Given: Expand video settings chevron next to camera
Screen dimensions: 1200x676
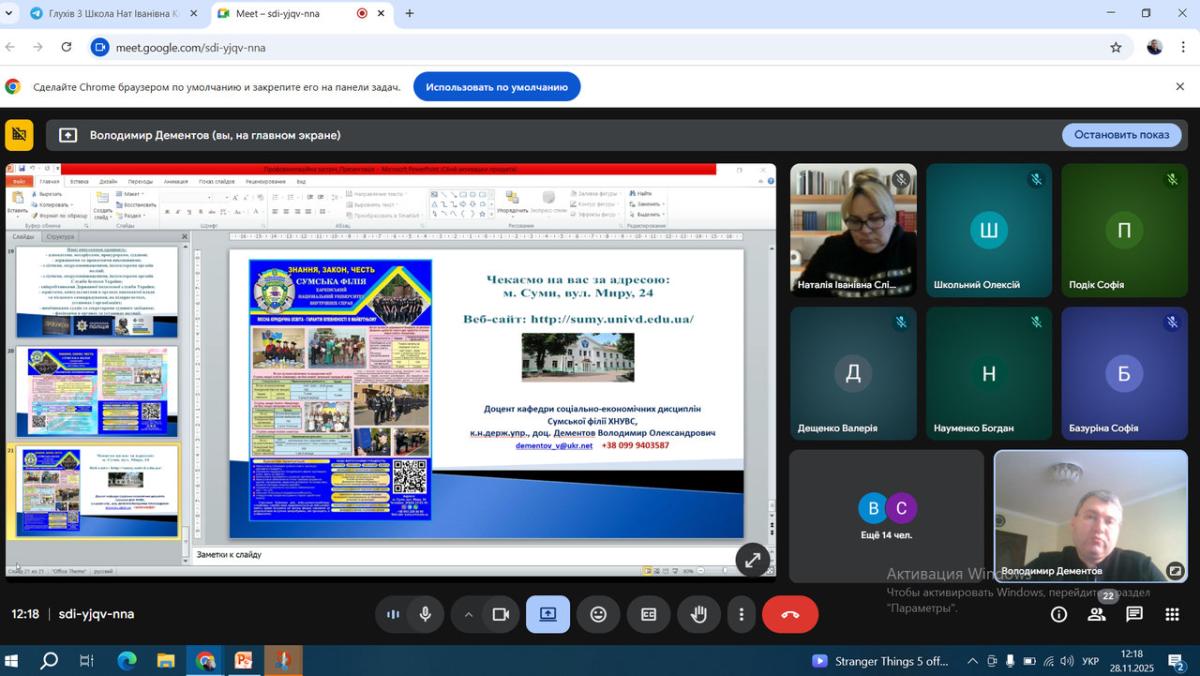Looking at the screenshot, I should (468, 614).
